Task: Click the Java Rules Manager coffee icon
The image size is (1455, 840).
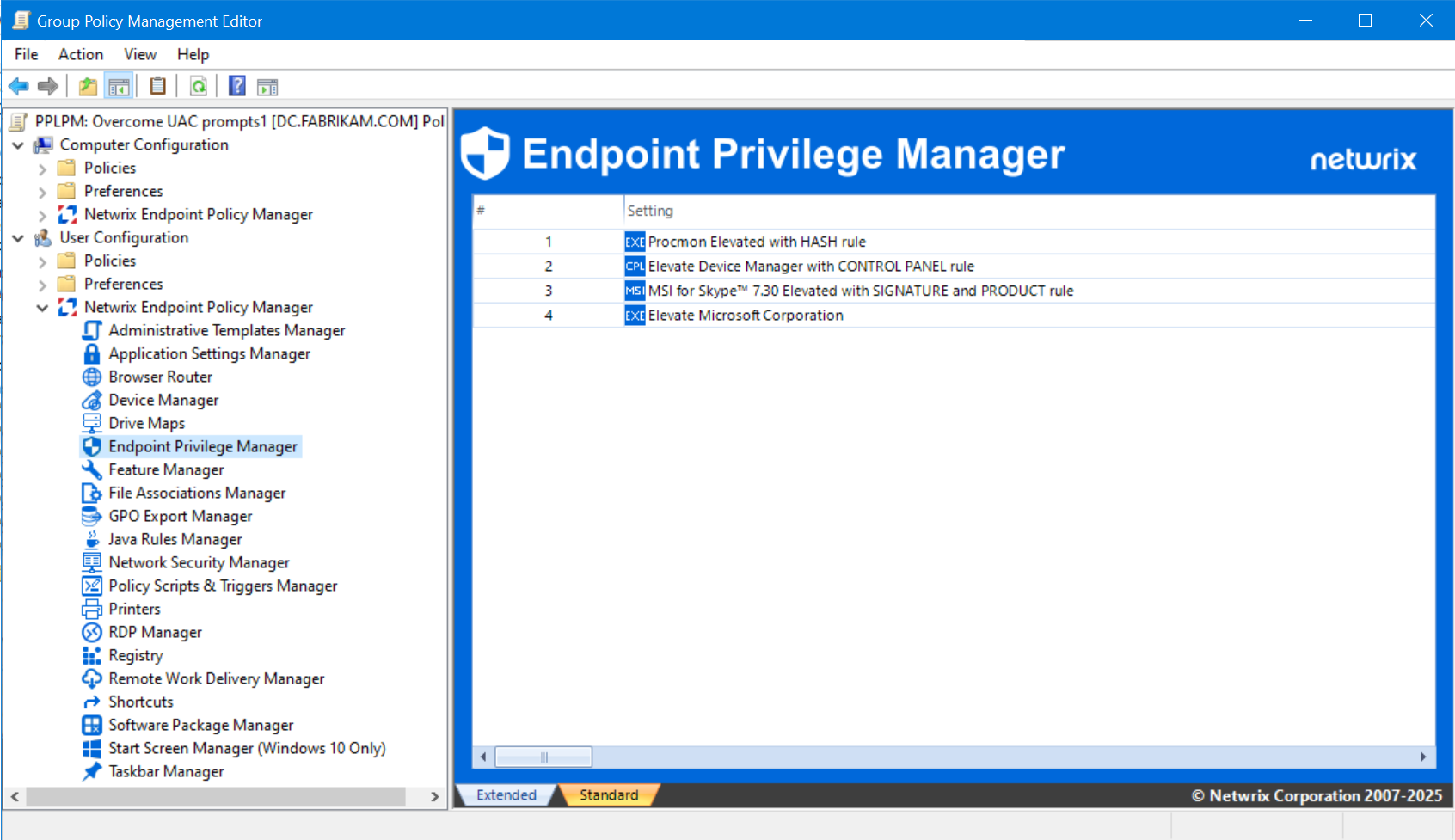Action: pos(92,539)
